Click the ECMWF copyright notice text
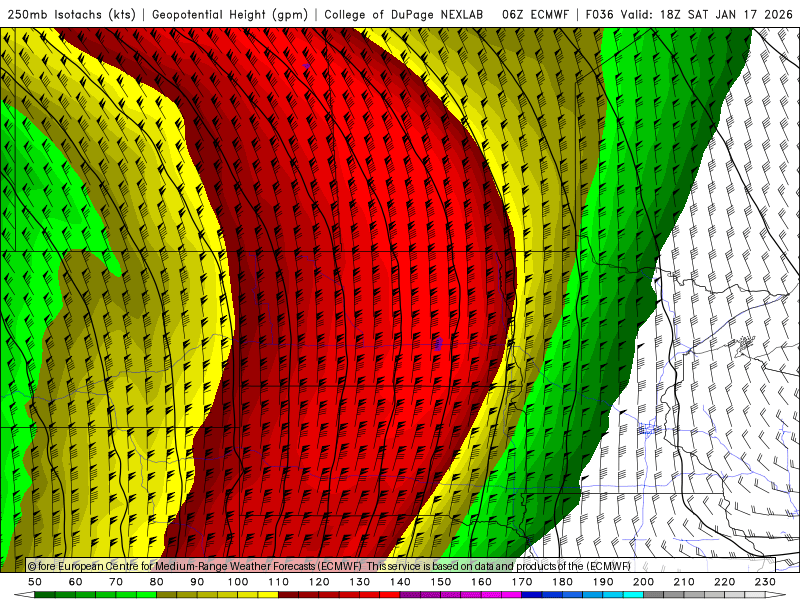The width and height of the screenshot is (800, 600). 329,566
